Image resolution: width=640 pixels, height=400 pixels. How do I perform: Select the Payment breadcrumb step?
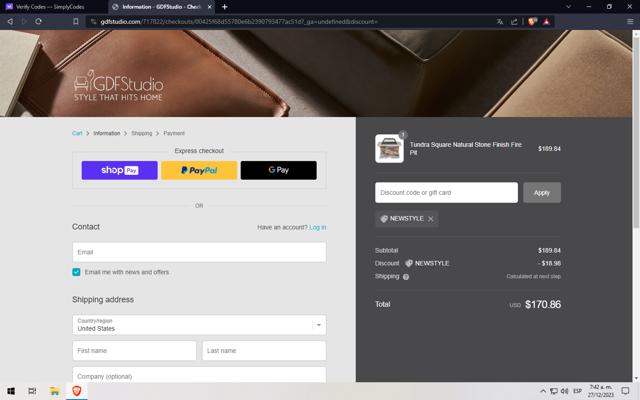tap(174, 133)
